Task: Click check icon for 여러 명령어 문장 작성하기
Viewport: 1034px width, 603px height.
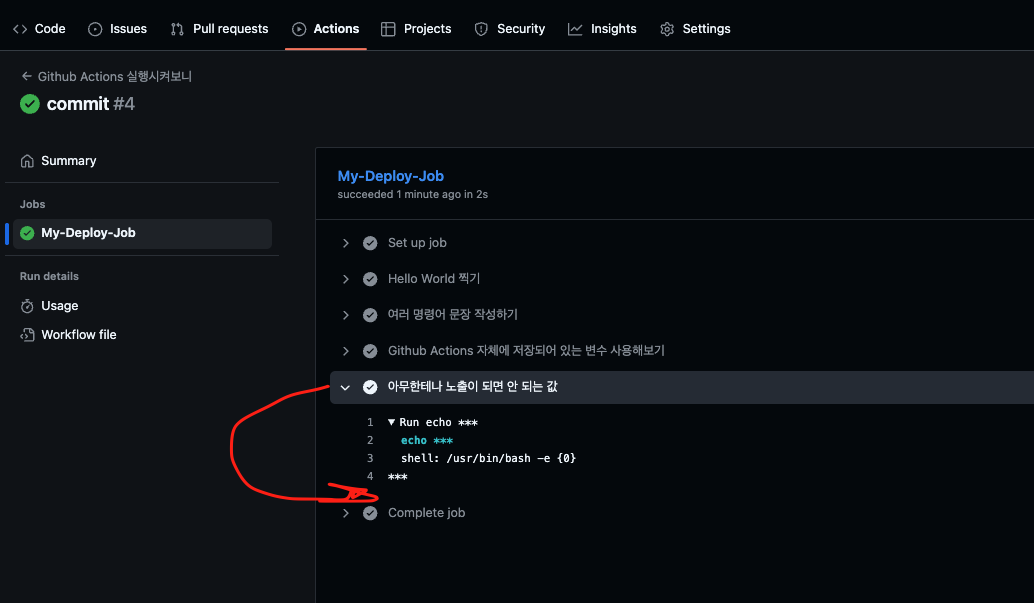Action: (x=370, y=315)
